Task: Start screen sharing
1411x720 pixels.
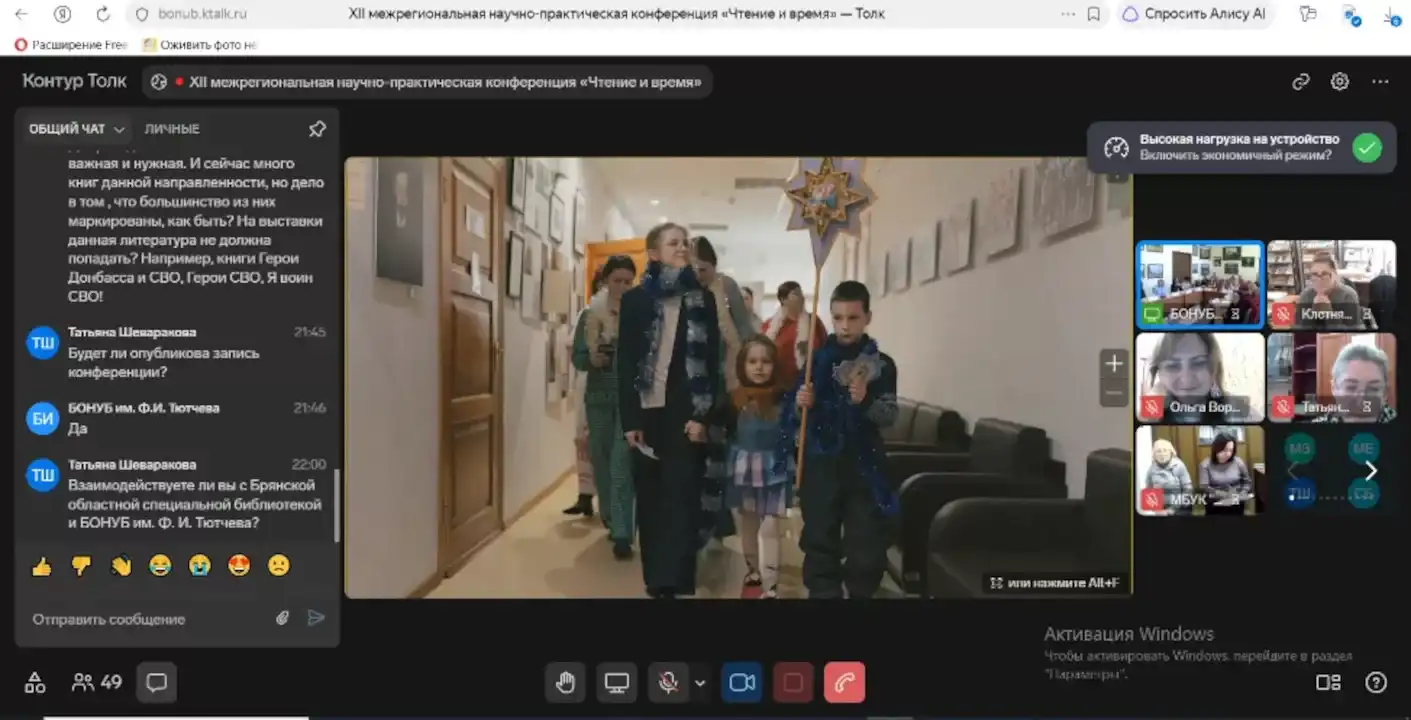Action: coord(617,683)
